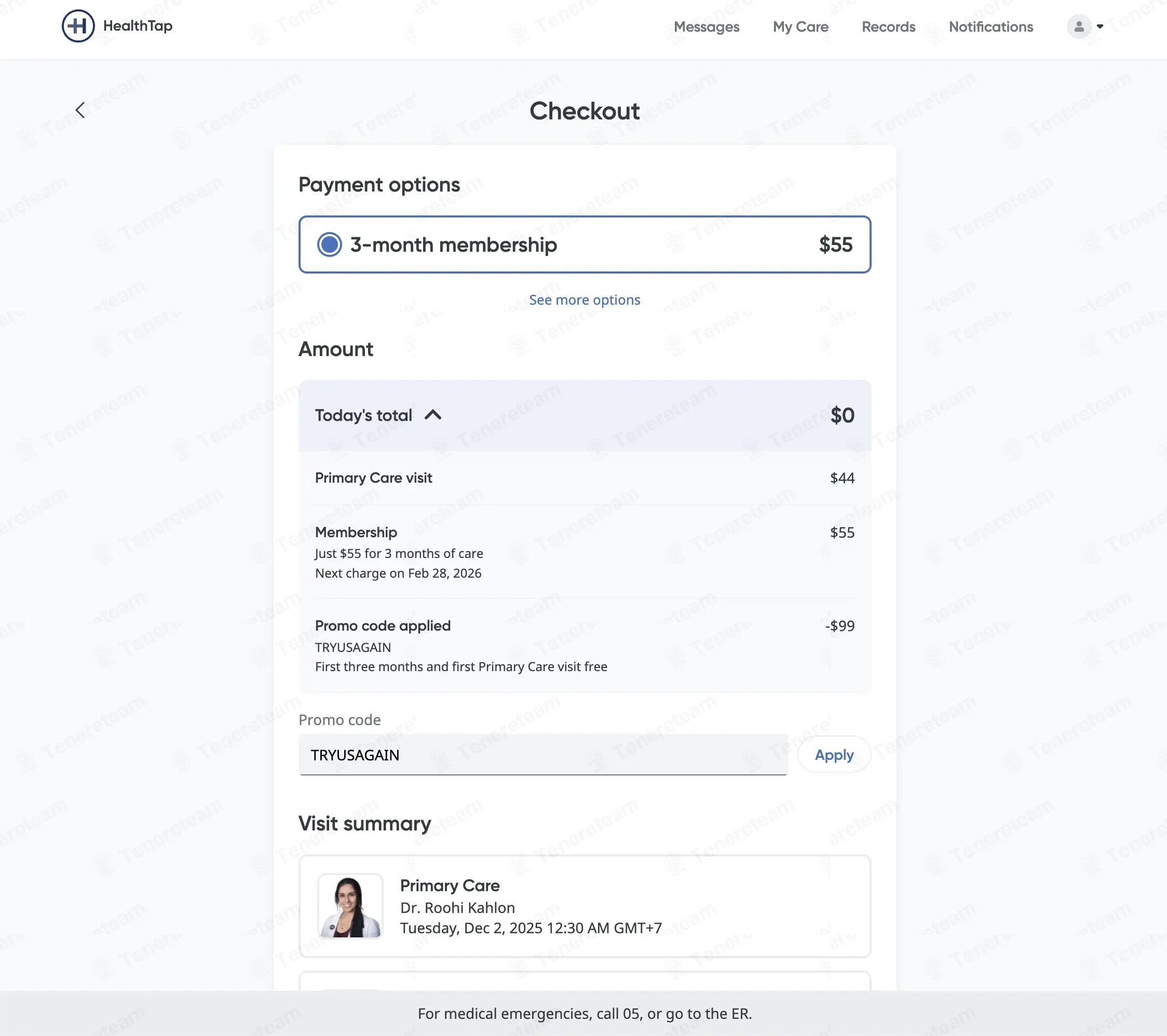Click the Today's total $0 amount
The image size is (1167, 1036).
(842, 415)
